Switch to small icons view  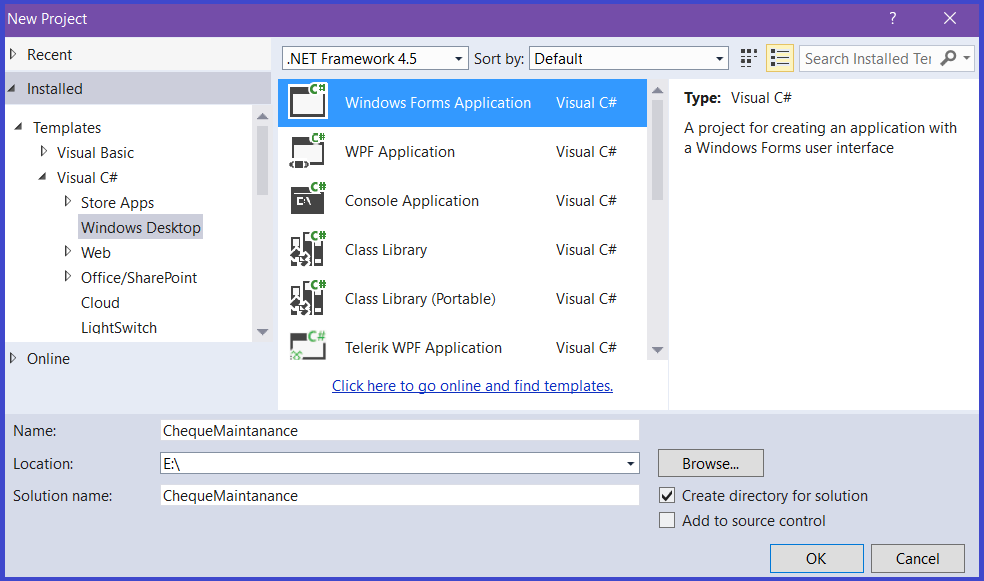[x=749, y=58]
